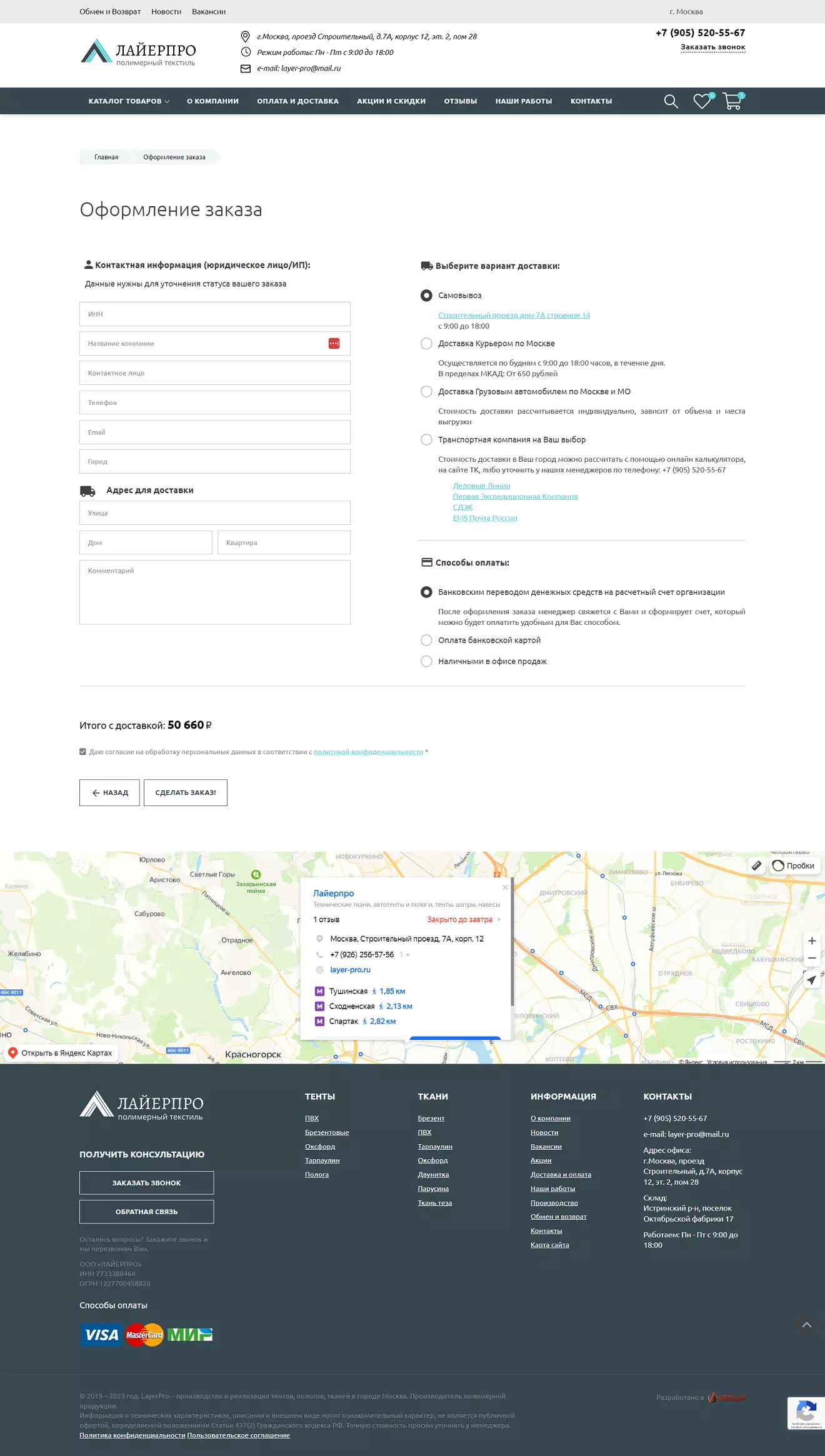The image size is (825, 1456).
Task: Zoom out on the Yandex map
Action: pos(812,958)
